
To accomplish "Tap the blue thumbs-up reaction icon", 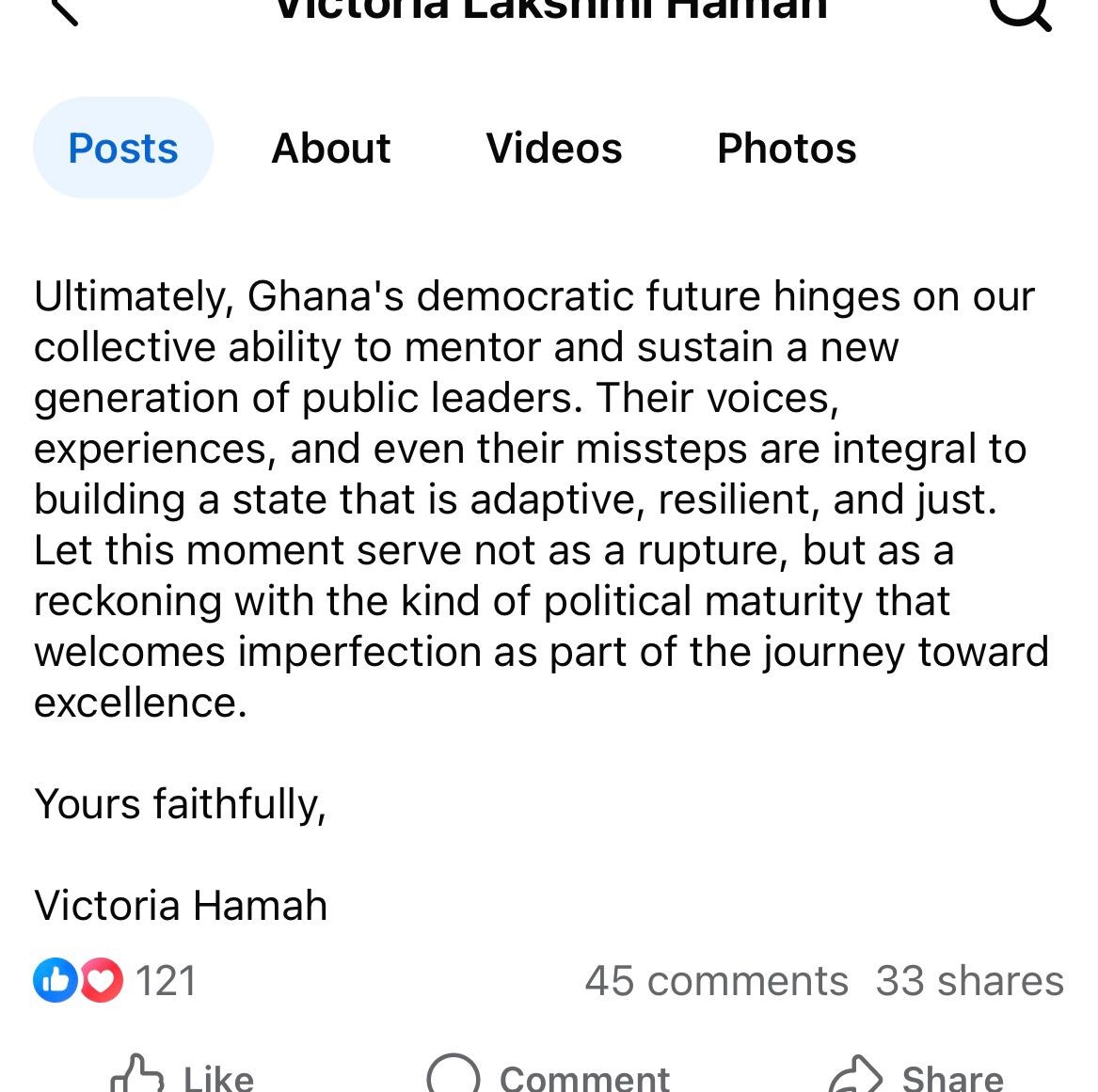I will [x=56, y=980].
